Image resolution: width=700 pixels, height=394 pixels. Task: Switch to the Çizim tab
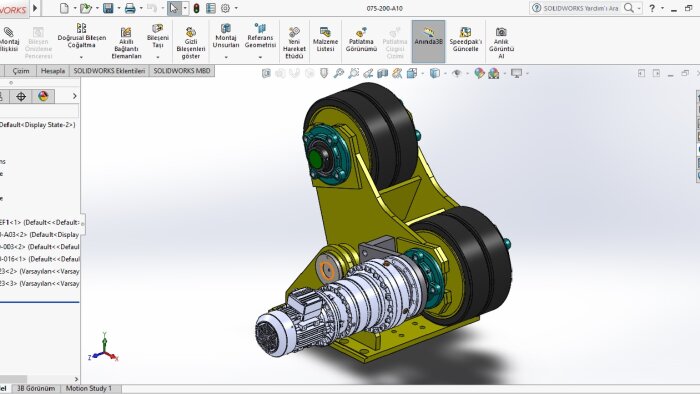click(21, 71)
